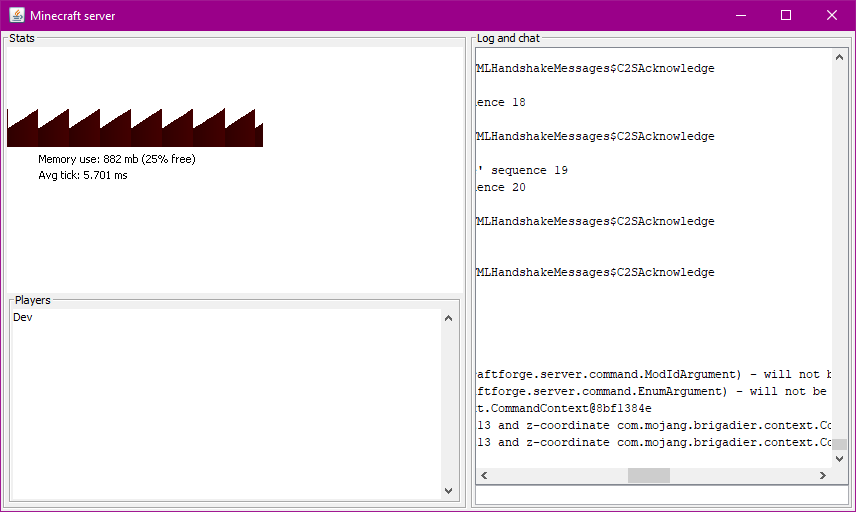This screenshot has height=512, width=856.
Task: Close the Minecraft server window
Action: pyautogui.click(x=832, y=15)
